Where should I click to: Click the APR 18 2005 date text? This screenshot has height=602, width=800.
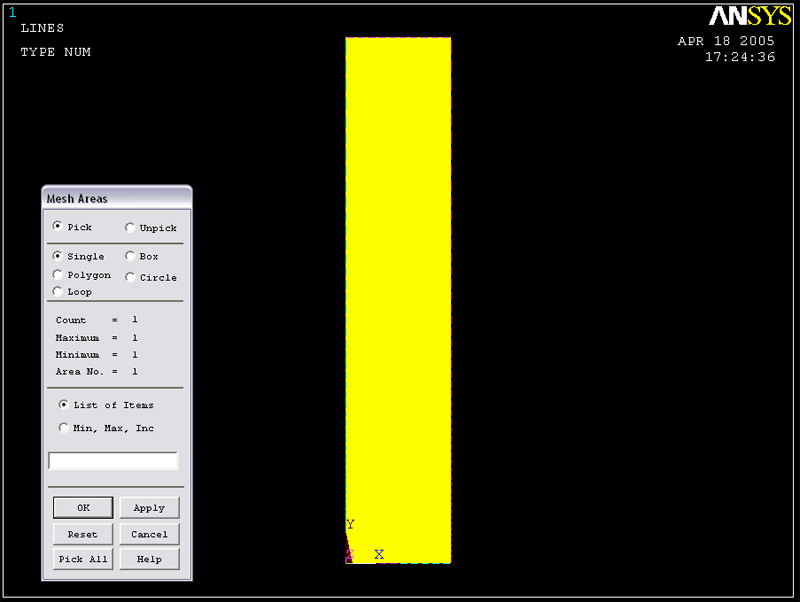pyautogui.click(x=726, y=41)
